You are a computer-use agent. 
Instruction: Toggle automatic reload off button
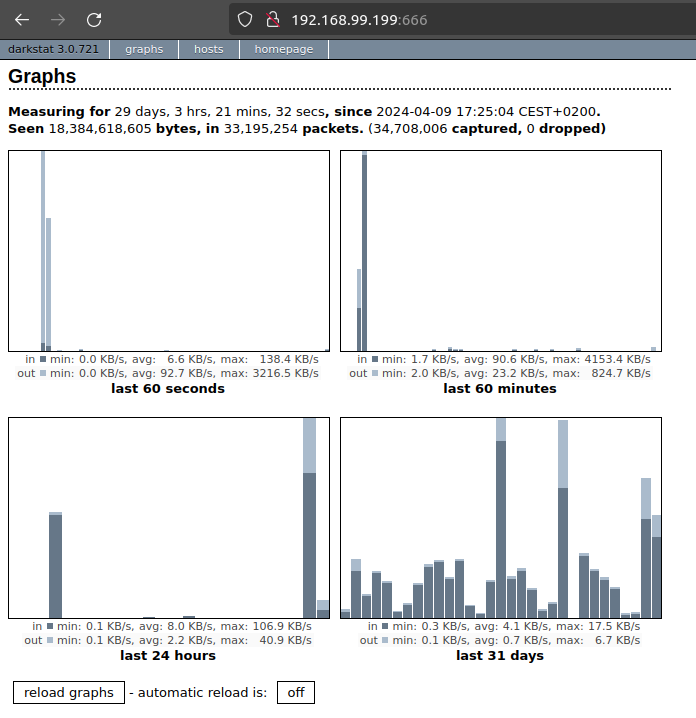coord(295,692)
